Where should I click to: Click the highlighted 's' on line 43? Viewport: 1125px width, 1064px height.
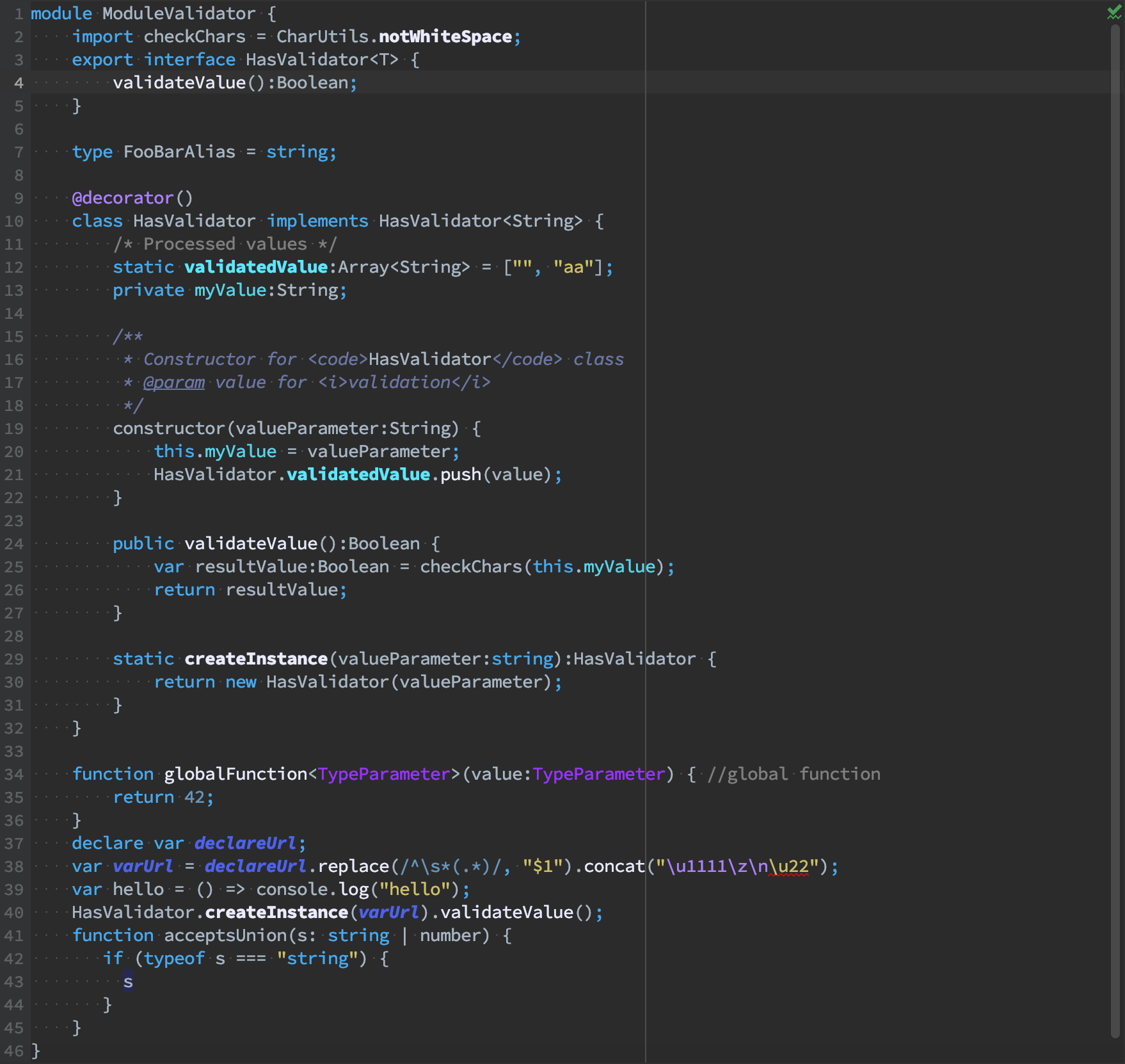128,981
